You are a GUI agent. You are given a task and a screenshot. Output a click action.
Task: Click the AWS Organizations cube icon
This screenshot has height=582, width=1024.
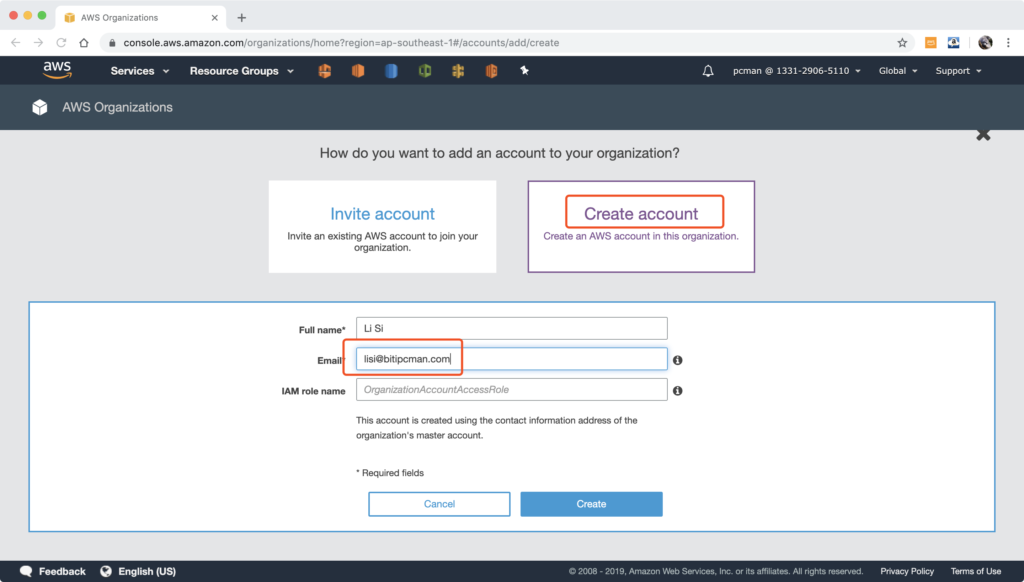40,107
